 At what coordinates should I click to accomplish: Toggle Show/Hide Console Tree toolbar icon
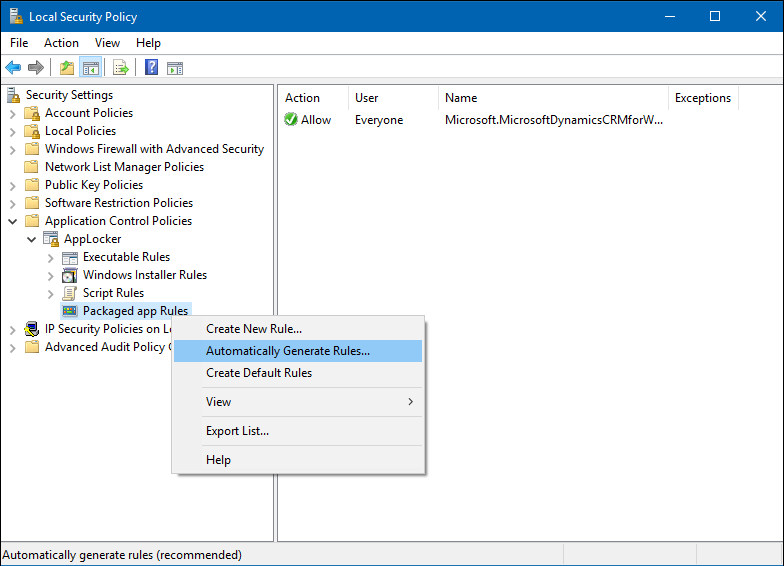coord(90,68)
